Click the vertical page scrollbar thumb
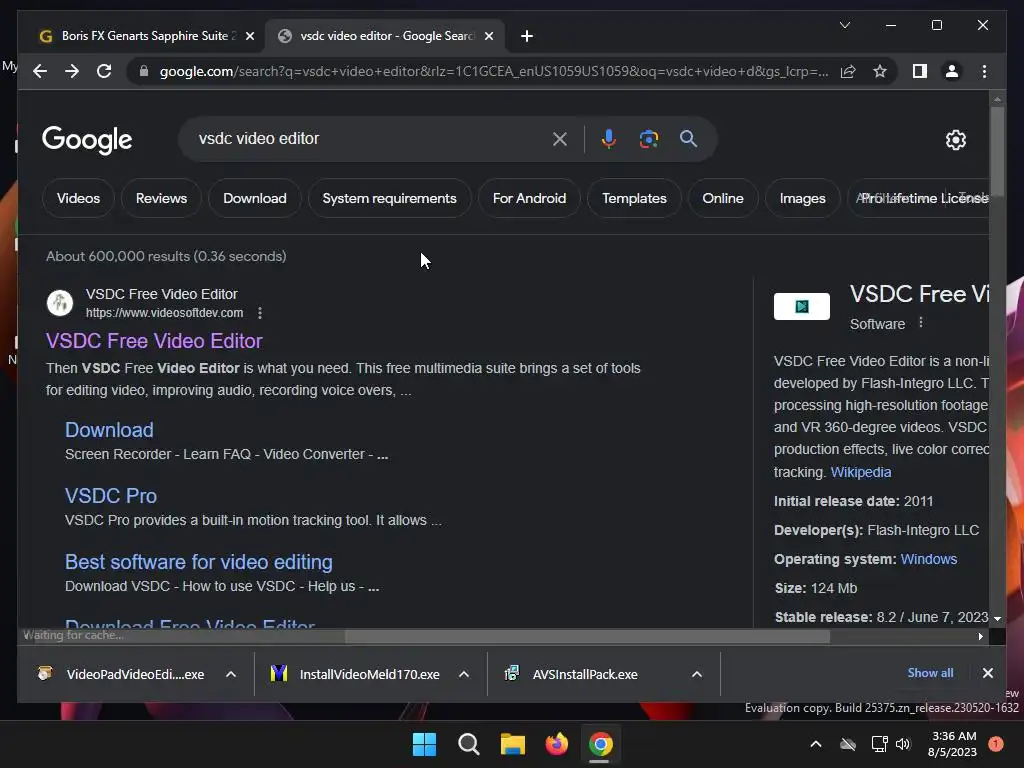This screenshot has width=1024, height=768. coord(997,151)
